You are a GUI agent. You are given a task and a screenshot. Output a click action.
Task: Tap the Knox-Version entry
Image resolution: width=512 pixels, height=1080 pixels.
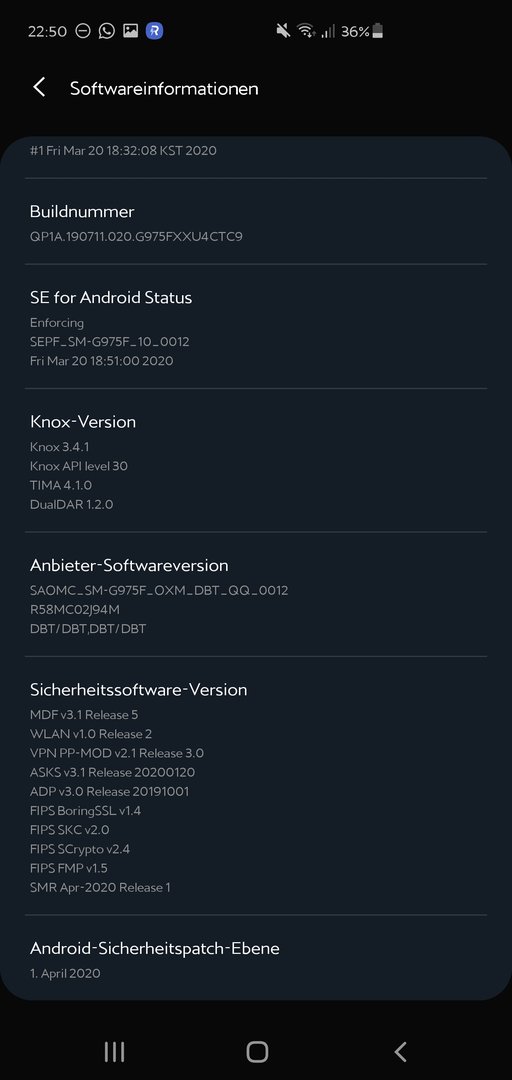point(256,461)
